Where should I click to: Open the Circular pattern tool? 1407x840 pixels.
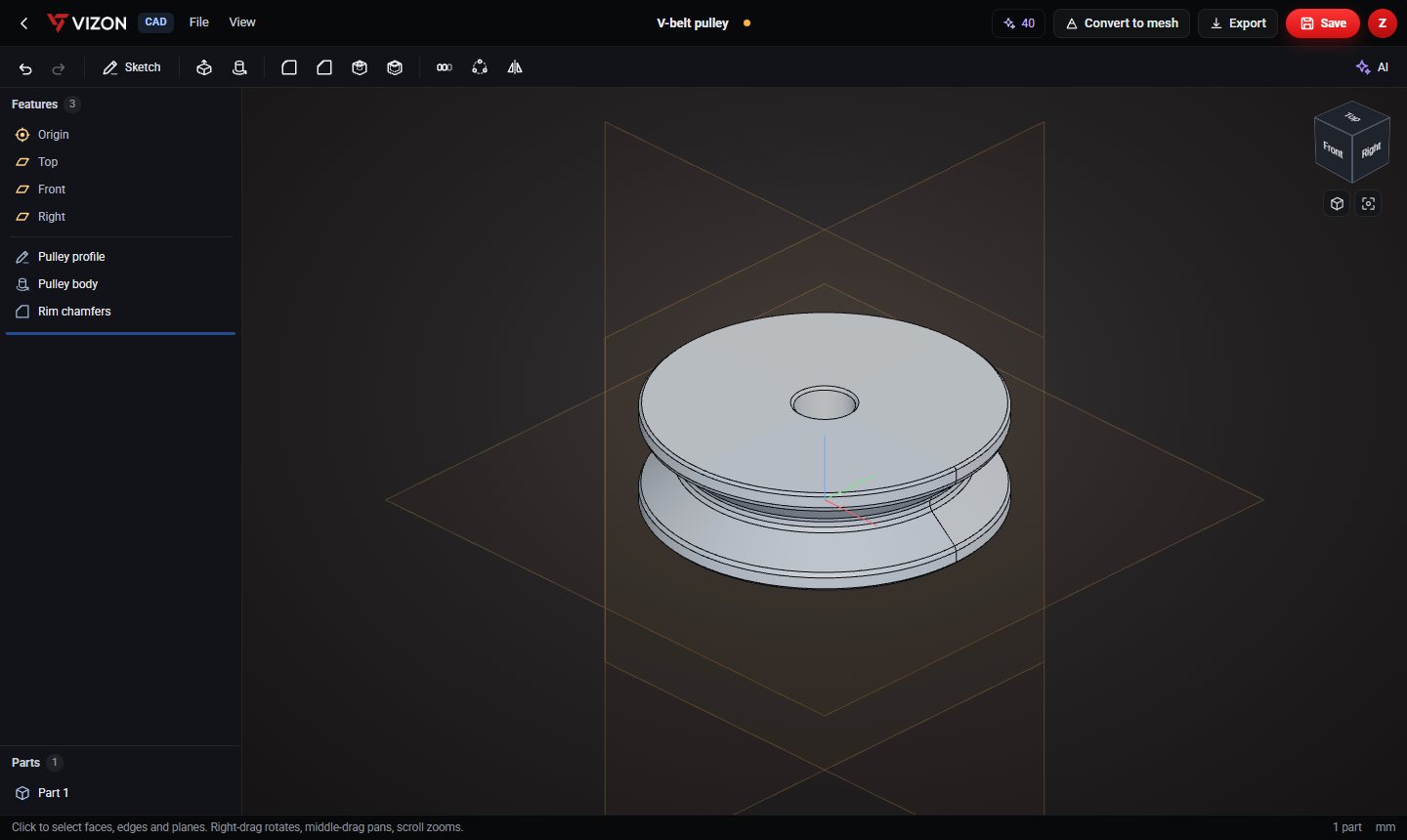click(480, 67)
